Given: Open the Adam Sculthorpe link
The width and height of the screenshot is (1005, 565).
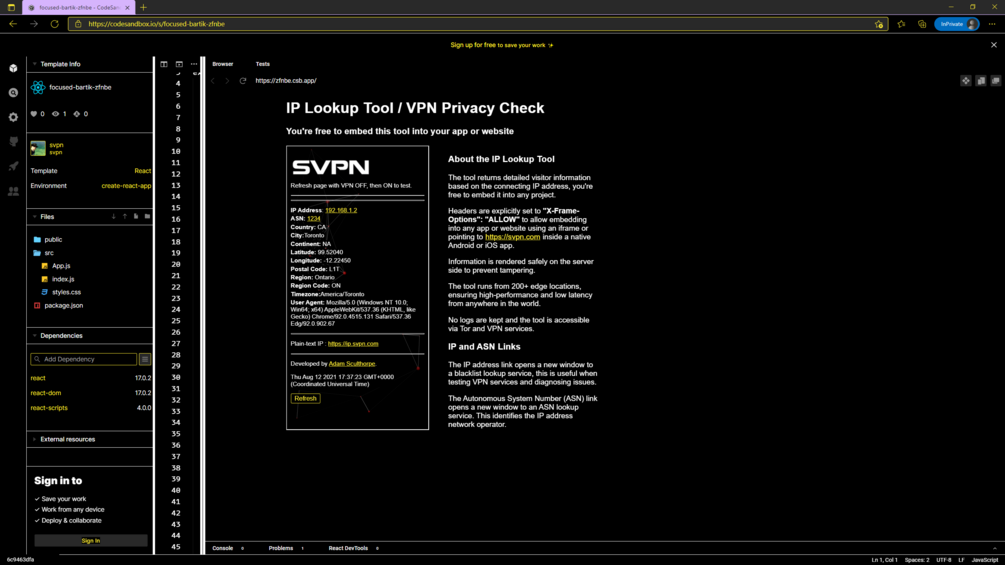Looking at the screenshot, I should click(x=352, y=364).
